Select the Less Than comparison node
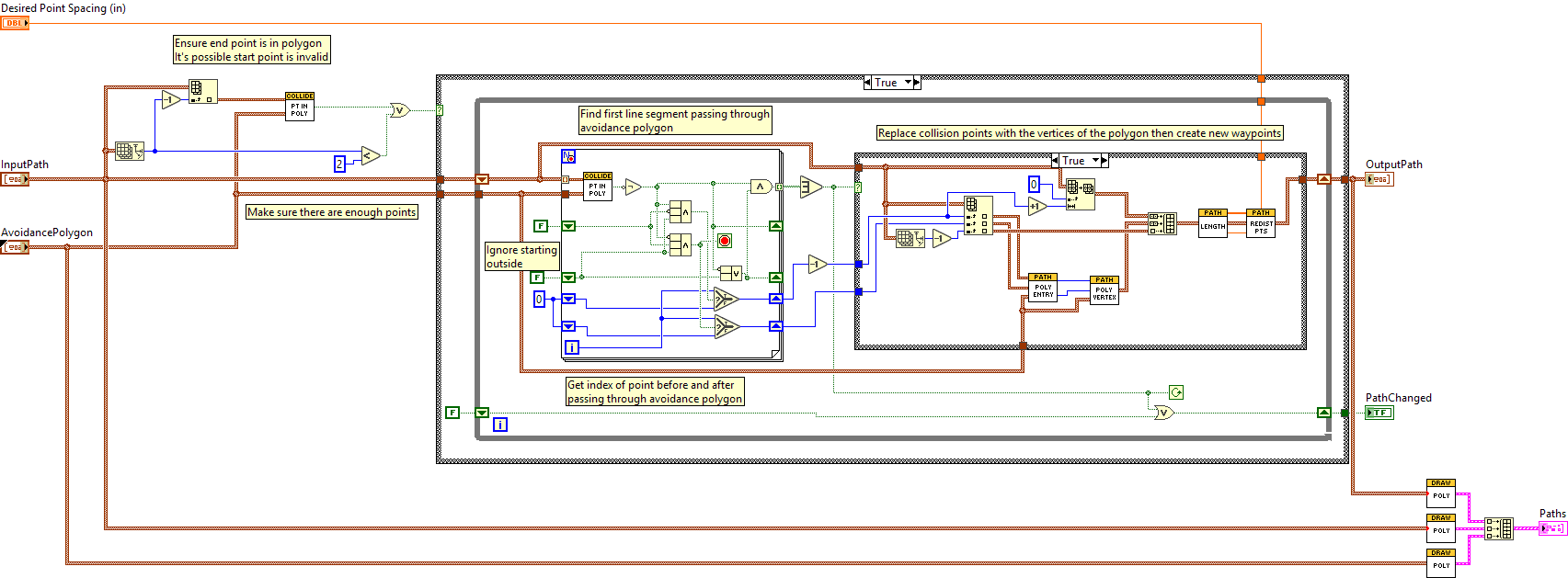This screenshot has height=578, width=1568. [370, 155]
